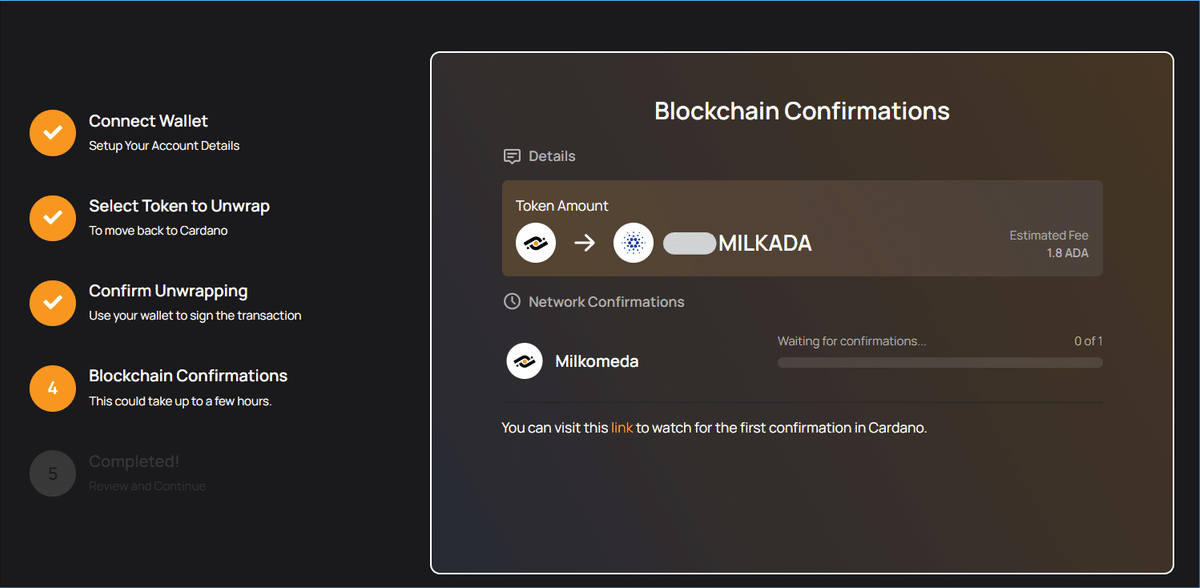The width and height of the screenshot is (1200, 588).
Task: Click the Milkomeda network row logo
Action: point(525,361)
